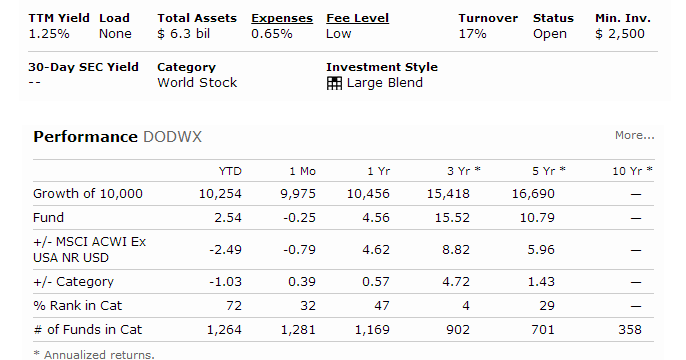
Task: Click the % Rank in Cat row label
Action: click(77, 306)
